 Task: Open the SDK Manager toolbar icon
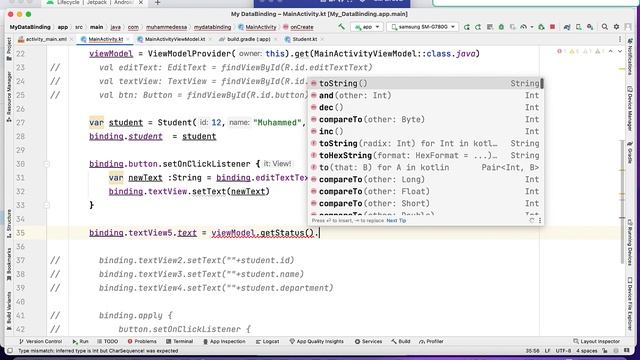(x=590, y=27)
